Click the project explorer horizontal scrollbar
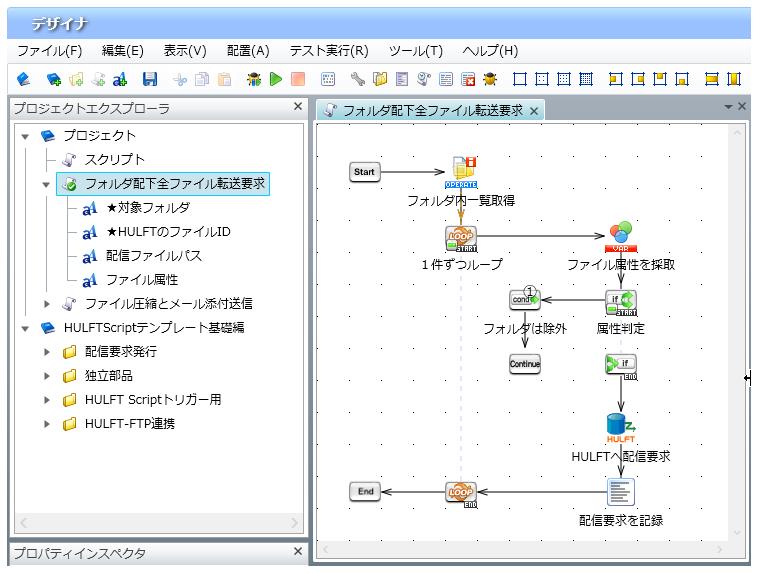The height and width of the screenshot is (573, 758). (159, 523)
